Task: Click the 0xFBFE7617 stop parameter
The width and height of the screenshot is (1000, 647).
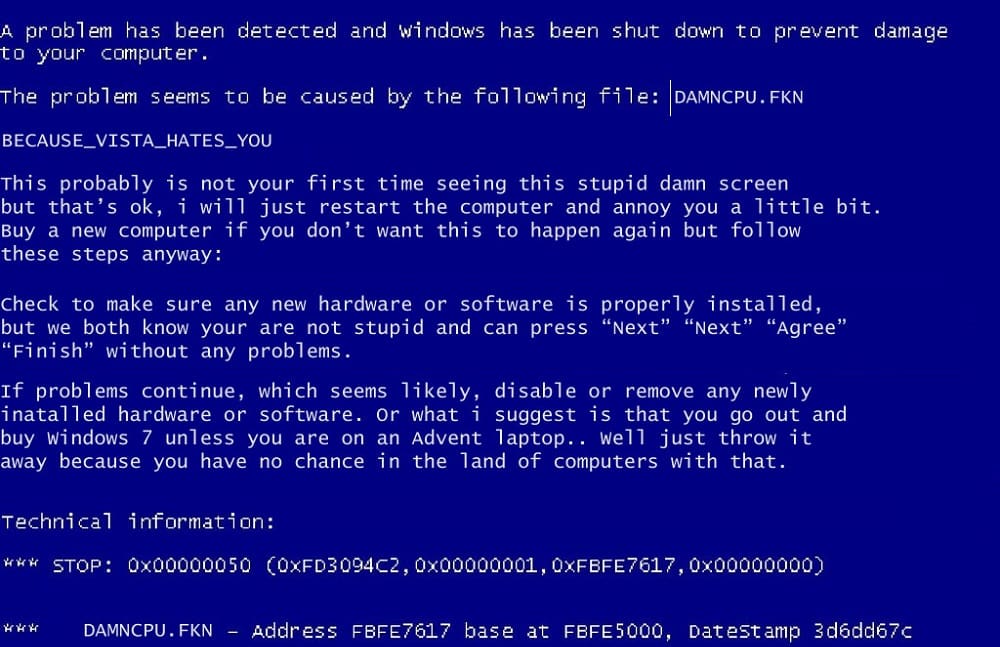Action: tap(614, 565)
